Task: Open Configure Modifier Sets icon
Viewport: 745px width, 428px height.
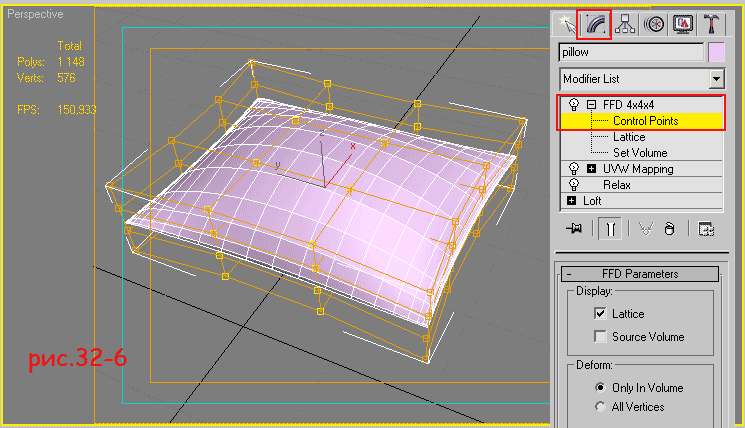Action: coord(705,228)
